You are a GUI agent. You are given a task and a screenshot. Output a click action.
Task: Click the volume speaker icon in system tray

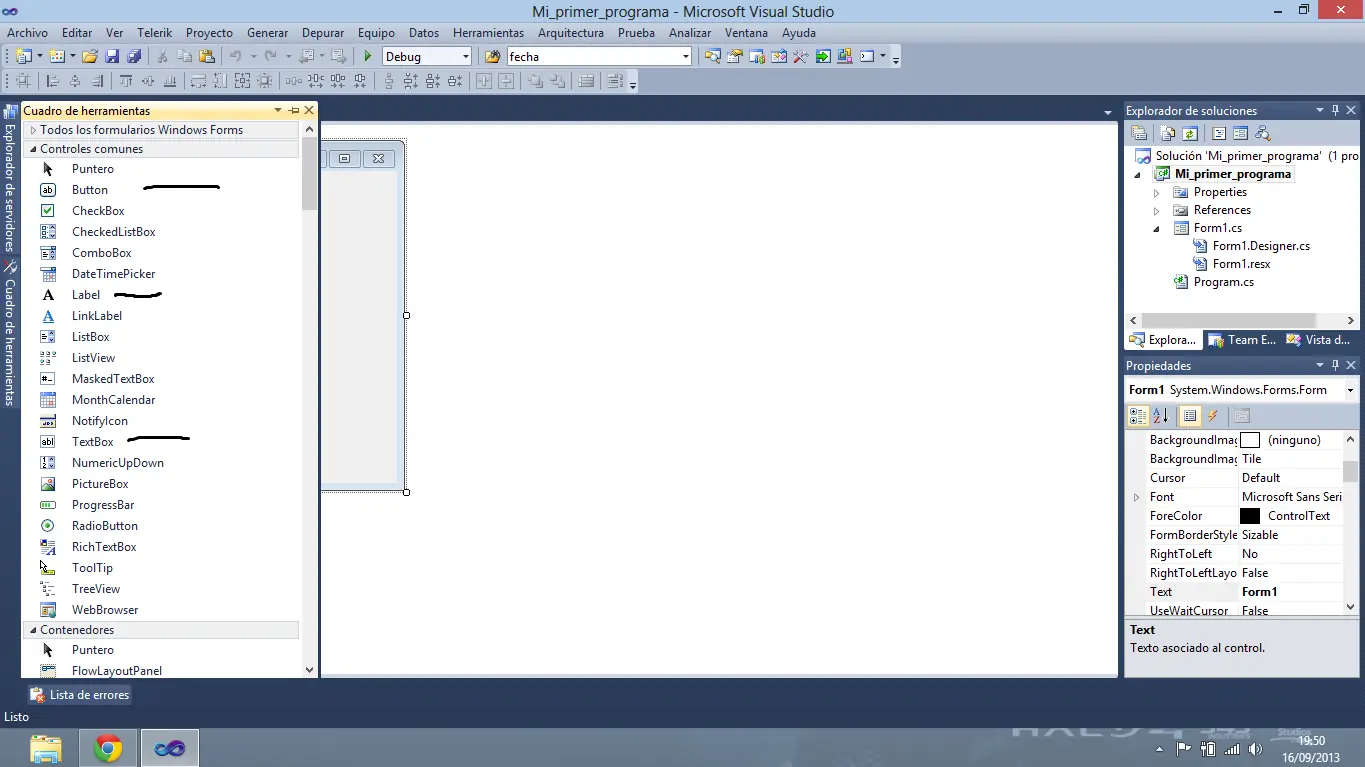[1255, 749]
